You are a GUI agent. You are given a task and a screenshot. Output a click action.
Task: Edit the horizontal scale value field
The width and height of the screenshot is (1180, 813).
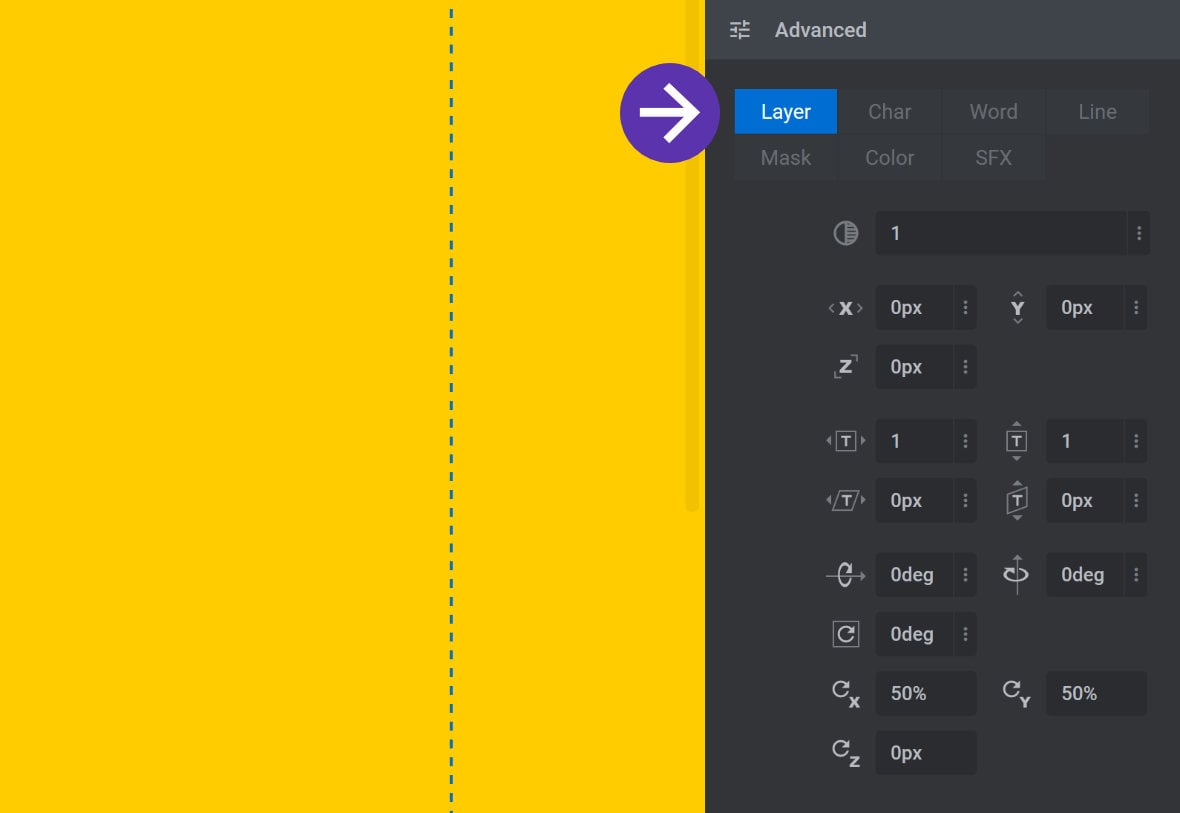point(914,441)
